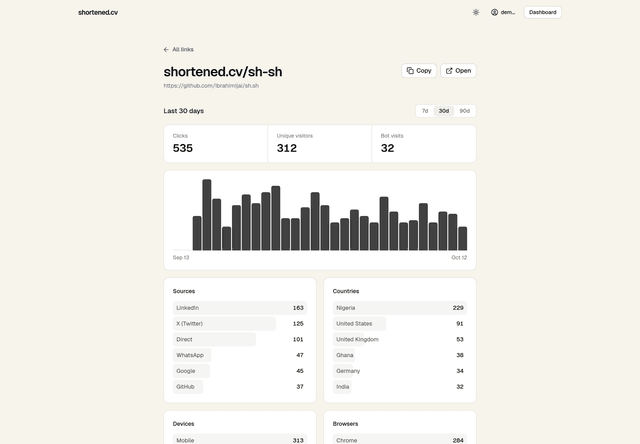
Task: Click the Bot visits 32 card
Action: click(x=424, y=144)
